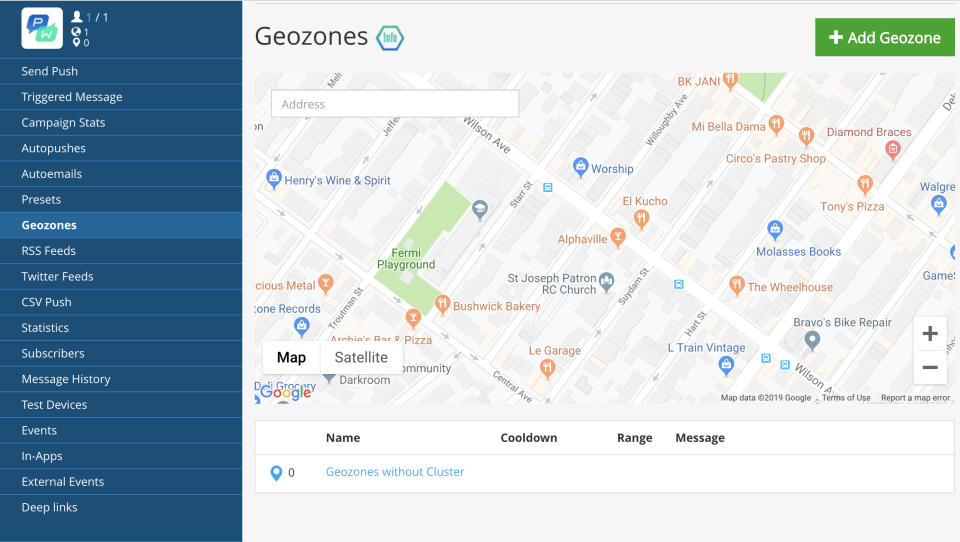Click the Name column header
This screenshot has width=960, height=542.
[343, 438]
